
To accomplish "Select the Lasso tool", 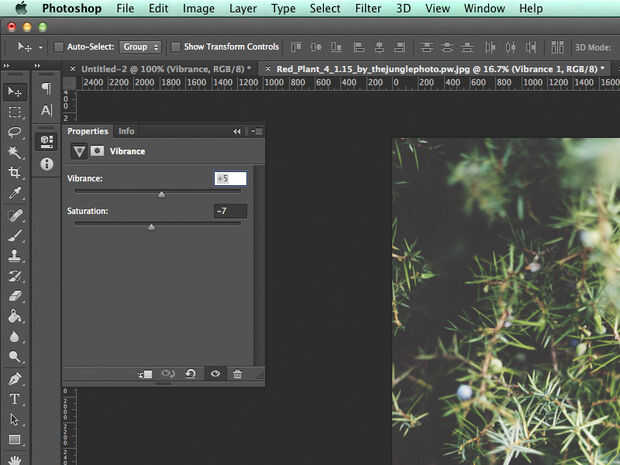I will click(15, 132).
